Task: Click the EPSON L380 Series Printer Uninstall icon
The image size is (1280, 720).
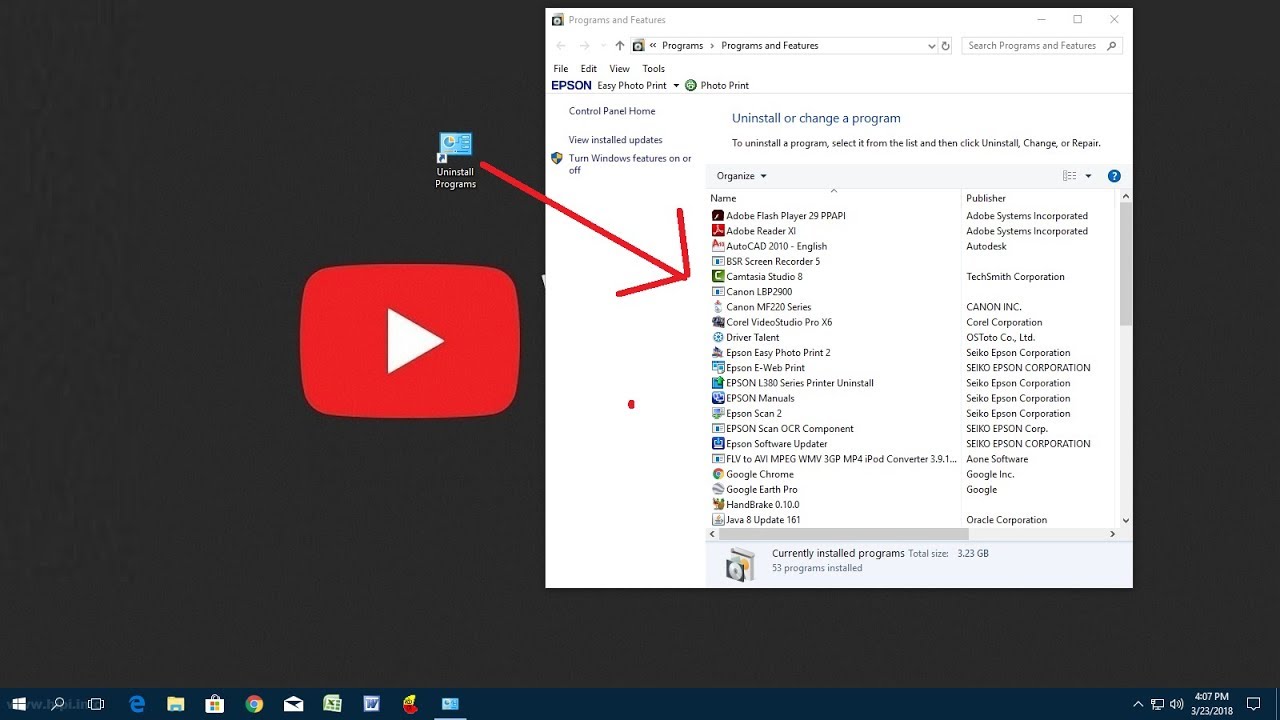Action: point(717,383)
